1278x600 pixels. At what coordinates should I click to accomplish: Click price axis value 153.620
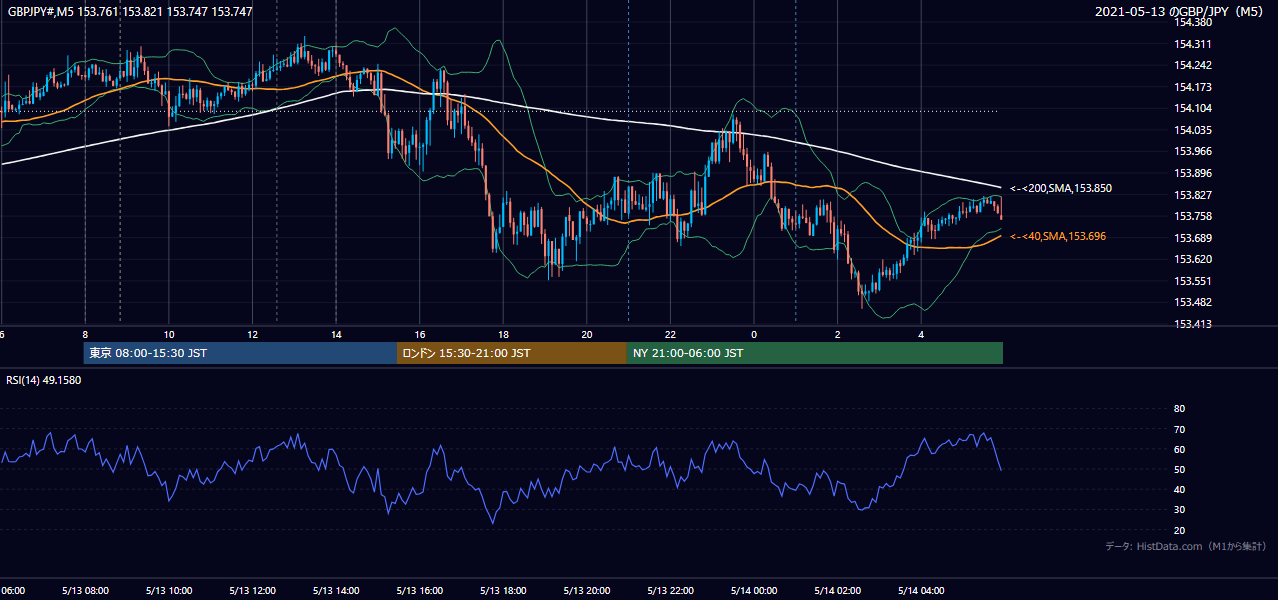1193,259
